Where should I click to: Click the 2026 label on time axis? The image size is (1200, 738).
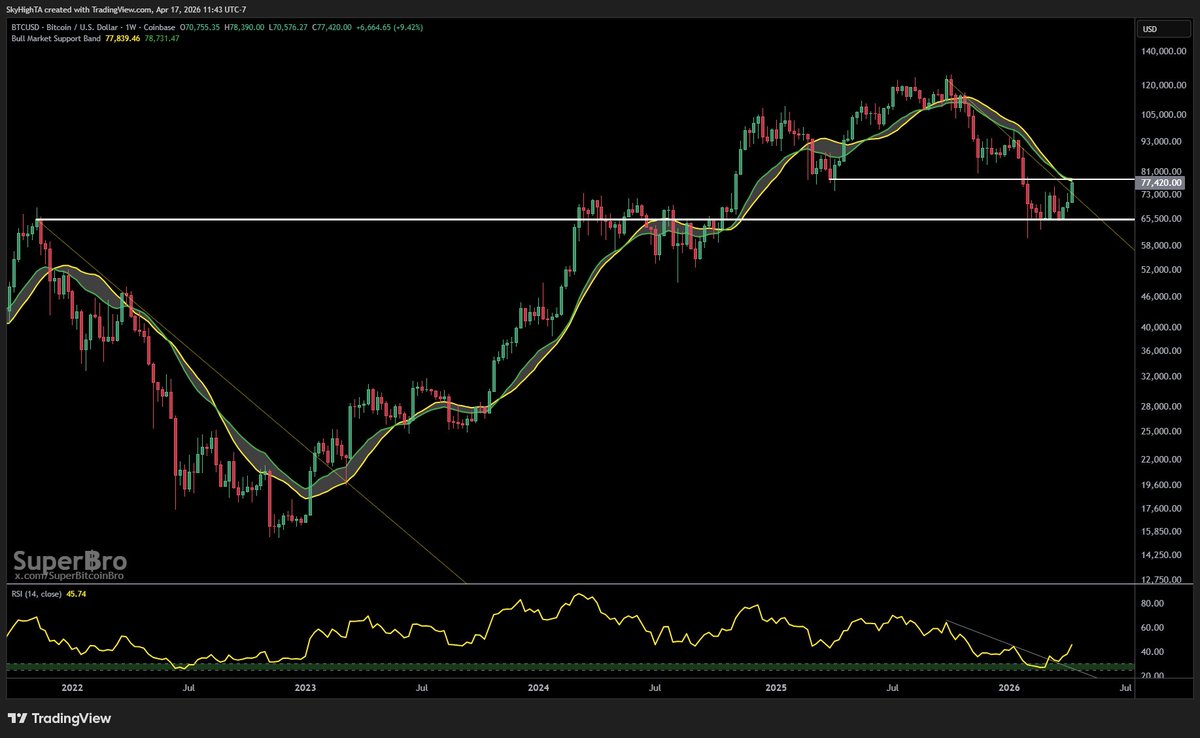1010,688
